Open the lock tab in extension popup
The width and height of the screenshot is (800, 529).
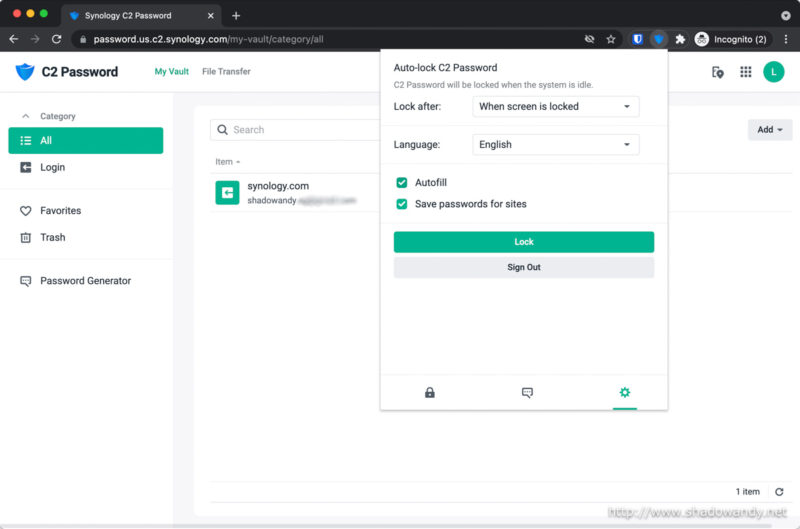coord(429,393)
